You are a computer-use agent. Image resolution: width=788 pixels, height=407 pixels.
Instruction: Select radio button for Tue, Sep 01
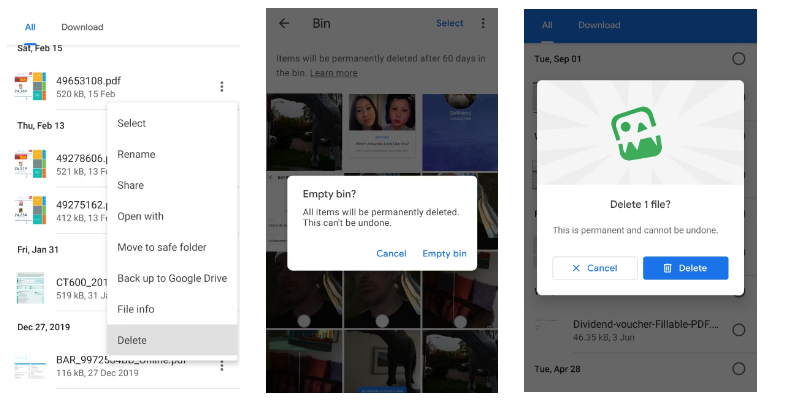point(738,58)
